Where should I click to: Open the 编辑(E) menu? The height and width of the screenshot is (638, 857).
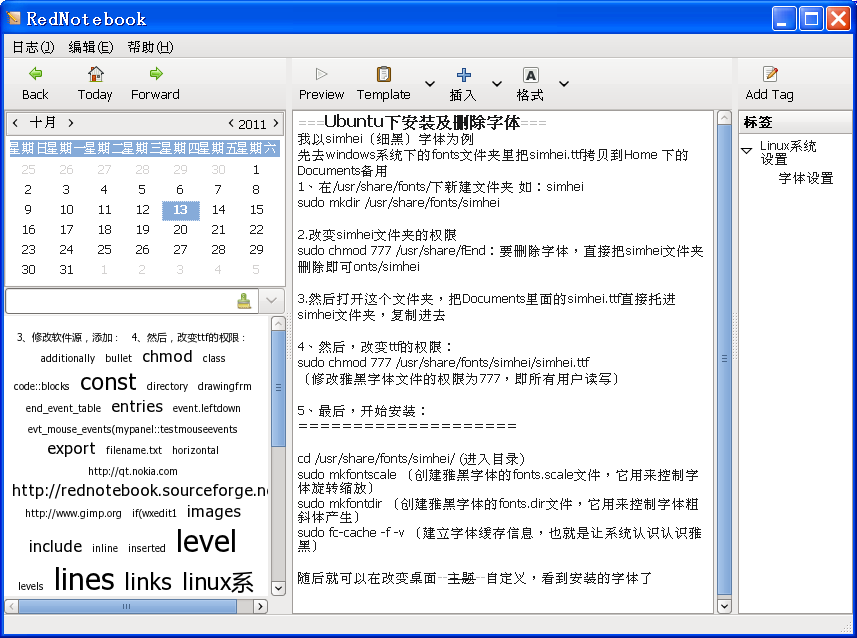pos(91,47)
